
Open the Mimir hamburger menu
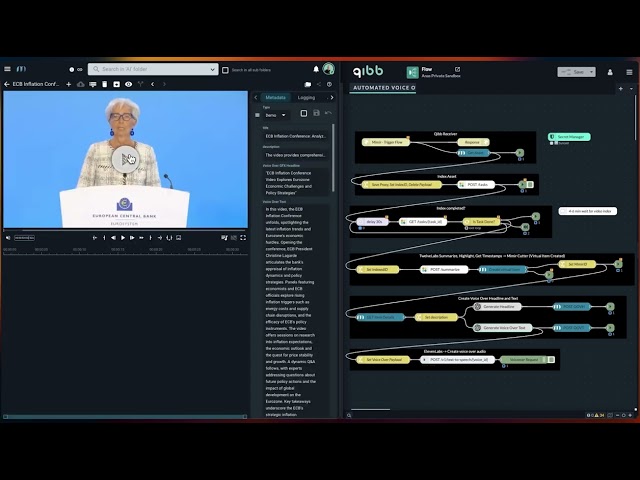[x=7, y=69]
